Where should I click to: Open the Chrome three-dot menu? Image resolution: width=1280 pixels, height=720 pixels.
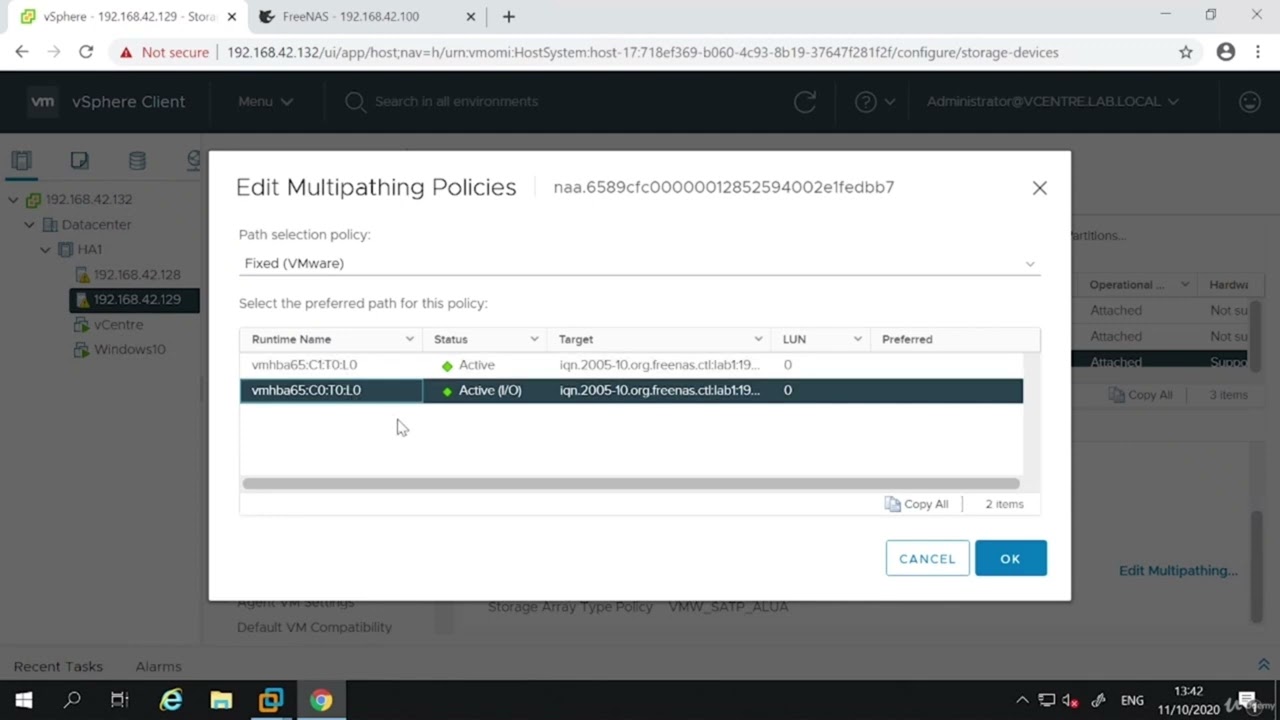[1257, 52]
